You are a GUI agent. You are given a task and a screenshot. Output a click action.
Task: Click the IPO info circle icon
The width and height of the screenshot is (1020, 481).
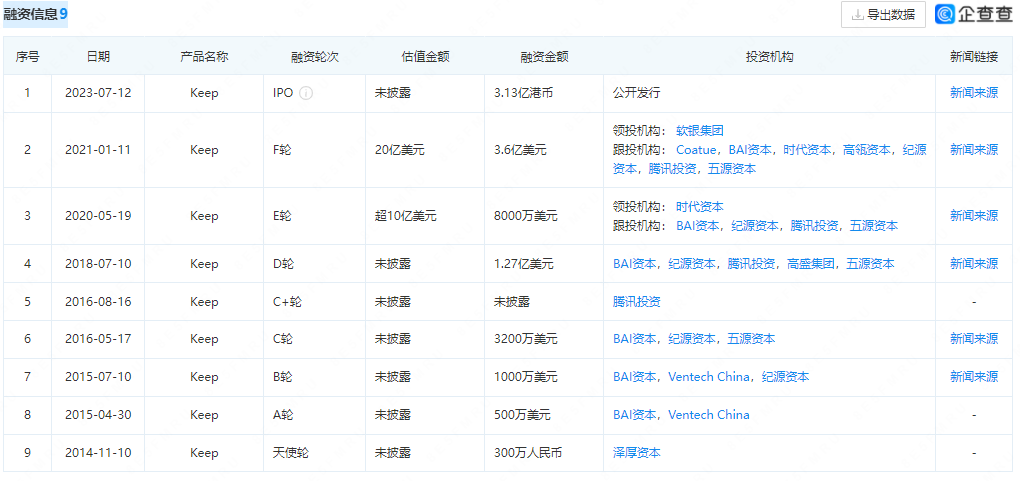pos(306,93)
